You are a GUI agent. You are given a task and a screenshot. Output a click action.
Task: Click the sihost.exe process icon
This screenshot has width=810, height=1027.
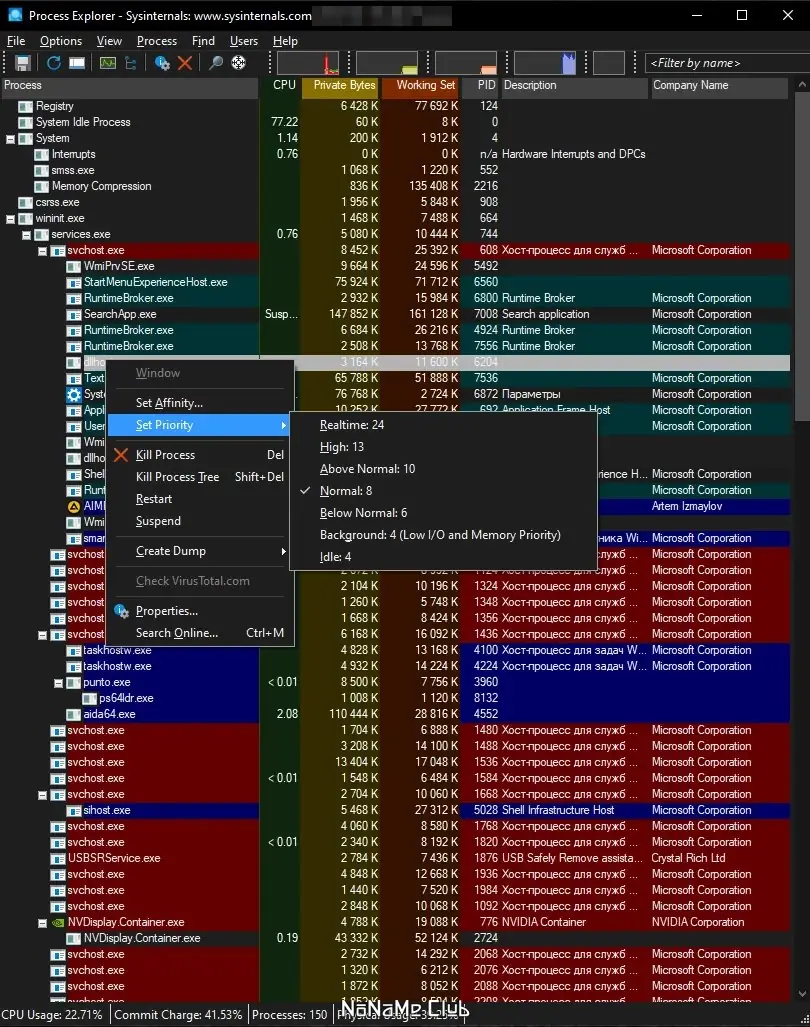[74, 810]
